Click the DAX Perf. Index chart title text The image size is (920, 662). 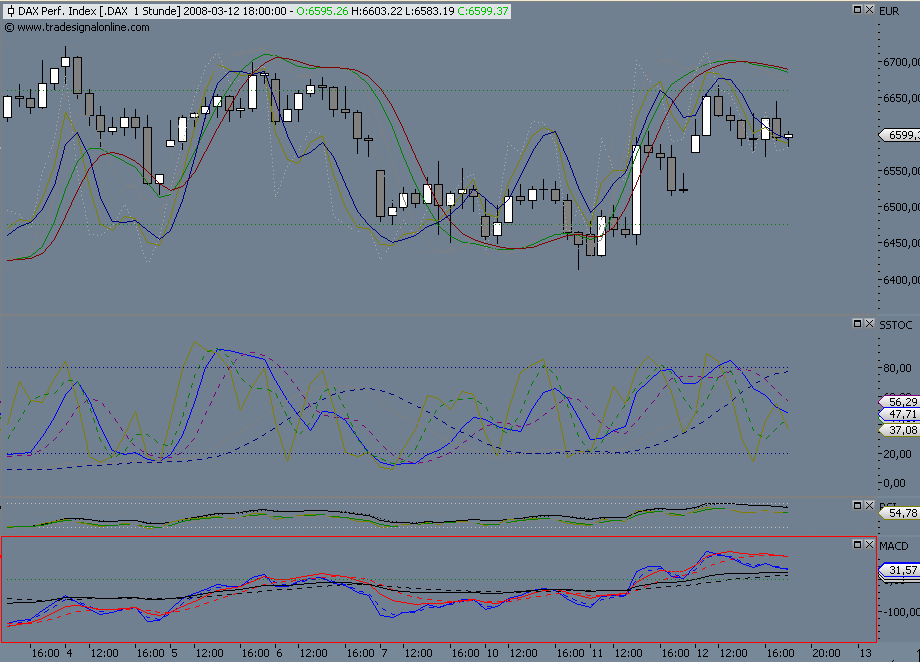tap(57, 11)
